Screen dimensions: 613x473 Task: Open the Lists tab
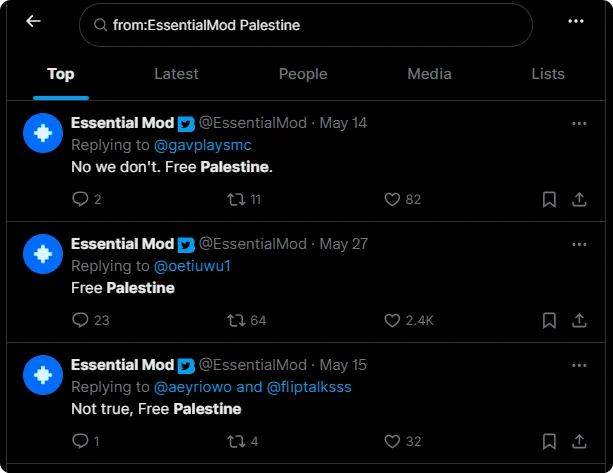click(548, 74)
